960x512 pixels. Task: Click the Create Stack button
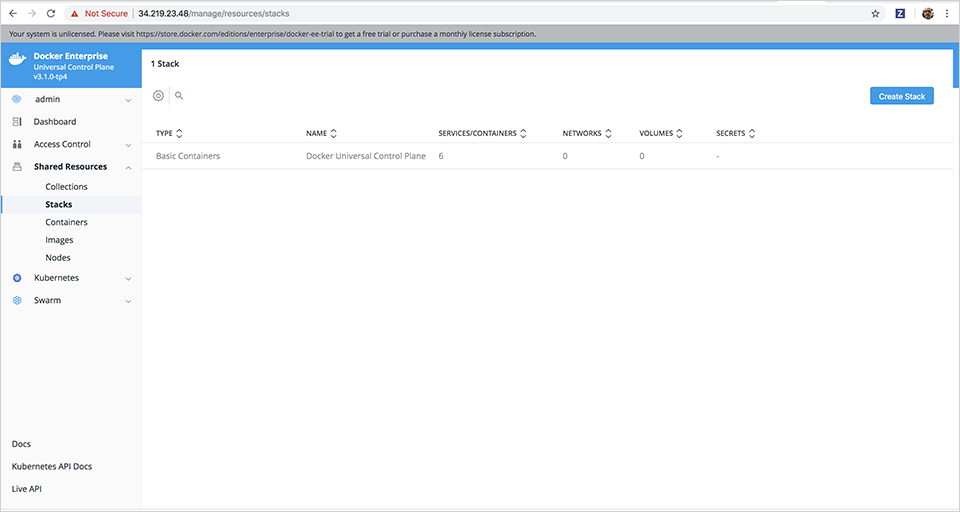[902, 96]
